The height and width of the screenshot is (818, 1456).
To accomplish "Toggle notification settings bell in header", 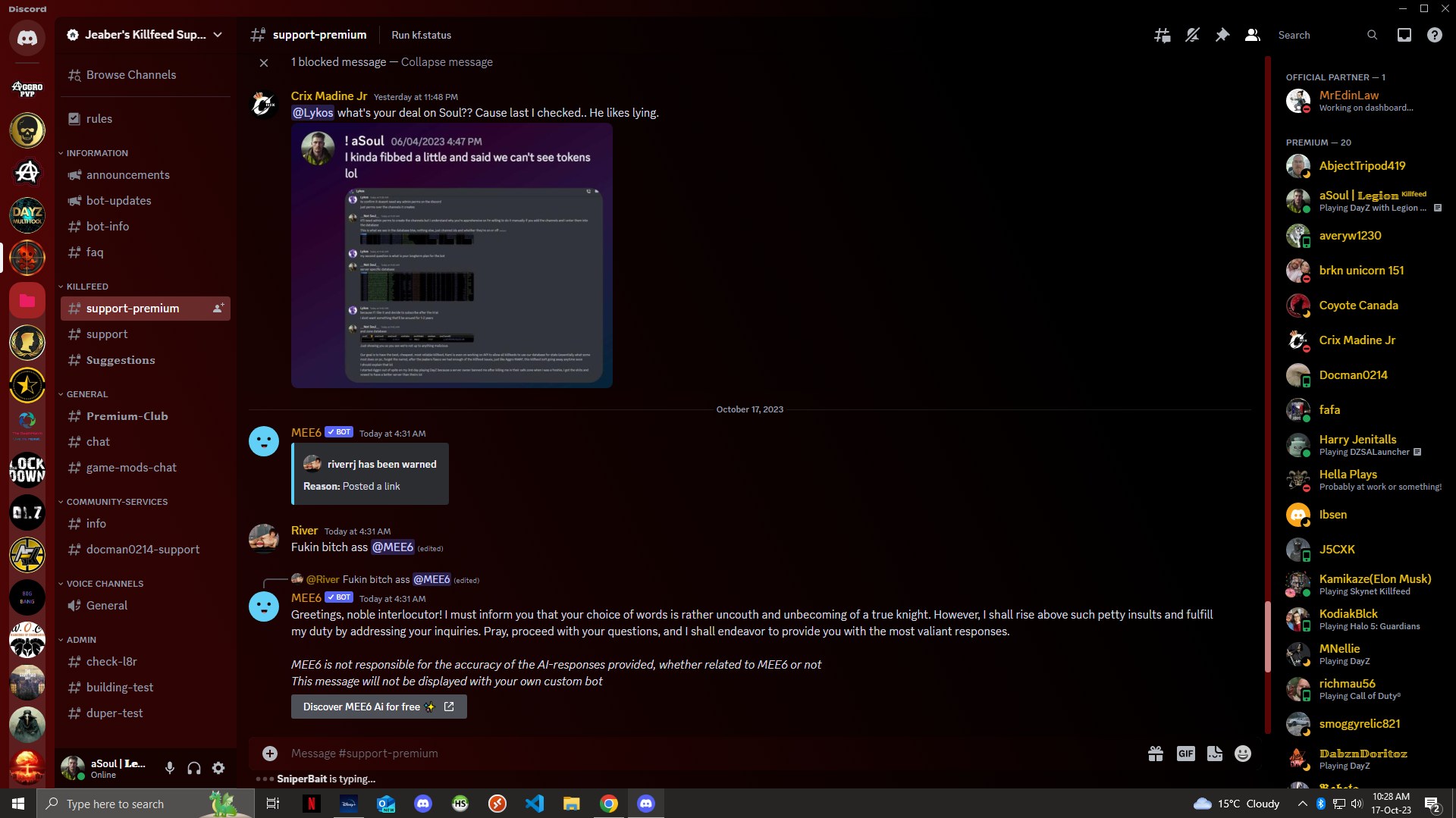I will pyautogui.click(x=1192, y=35).
